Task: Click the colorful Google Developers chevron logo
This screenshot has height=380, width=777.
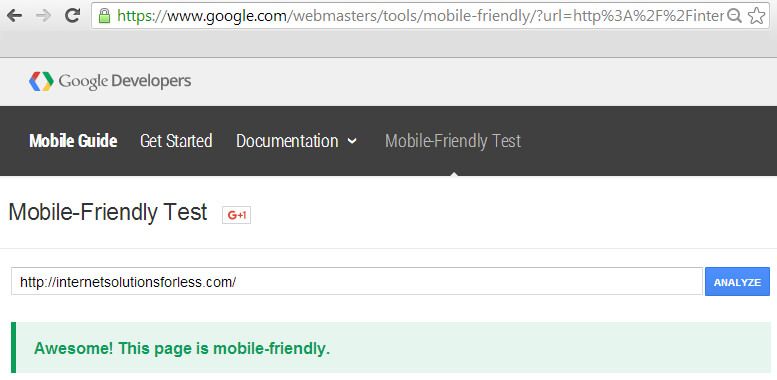Action: tap(41, 81)
